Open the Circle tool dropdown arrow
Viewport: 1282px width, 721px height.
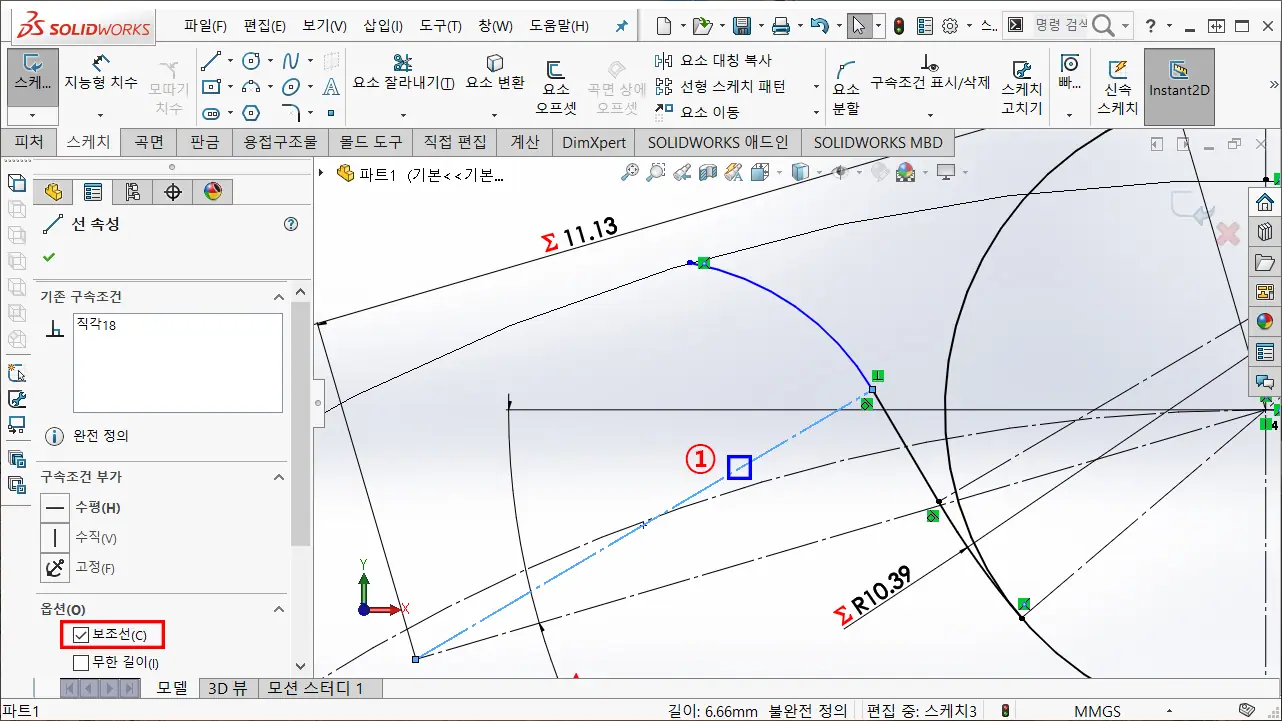point(271,61)
